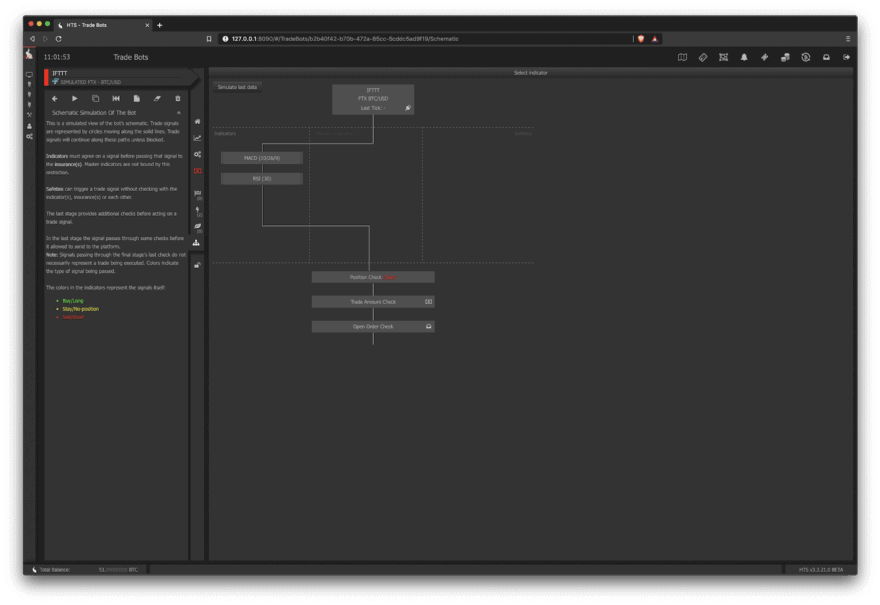Click money icon on Trade Amount Check
The image size is (880, 605).
pos(428,302)
